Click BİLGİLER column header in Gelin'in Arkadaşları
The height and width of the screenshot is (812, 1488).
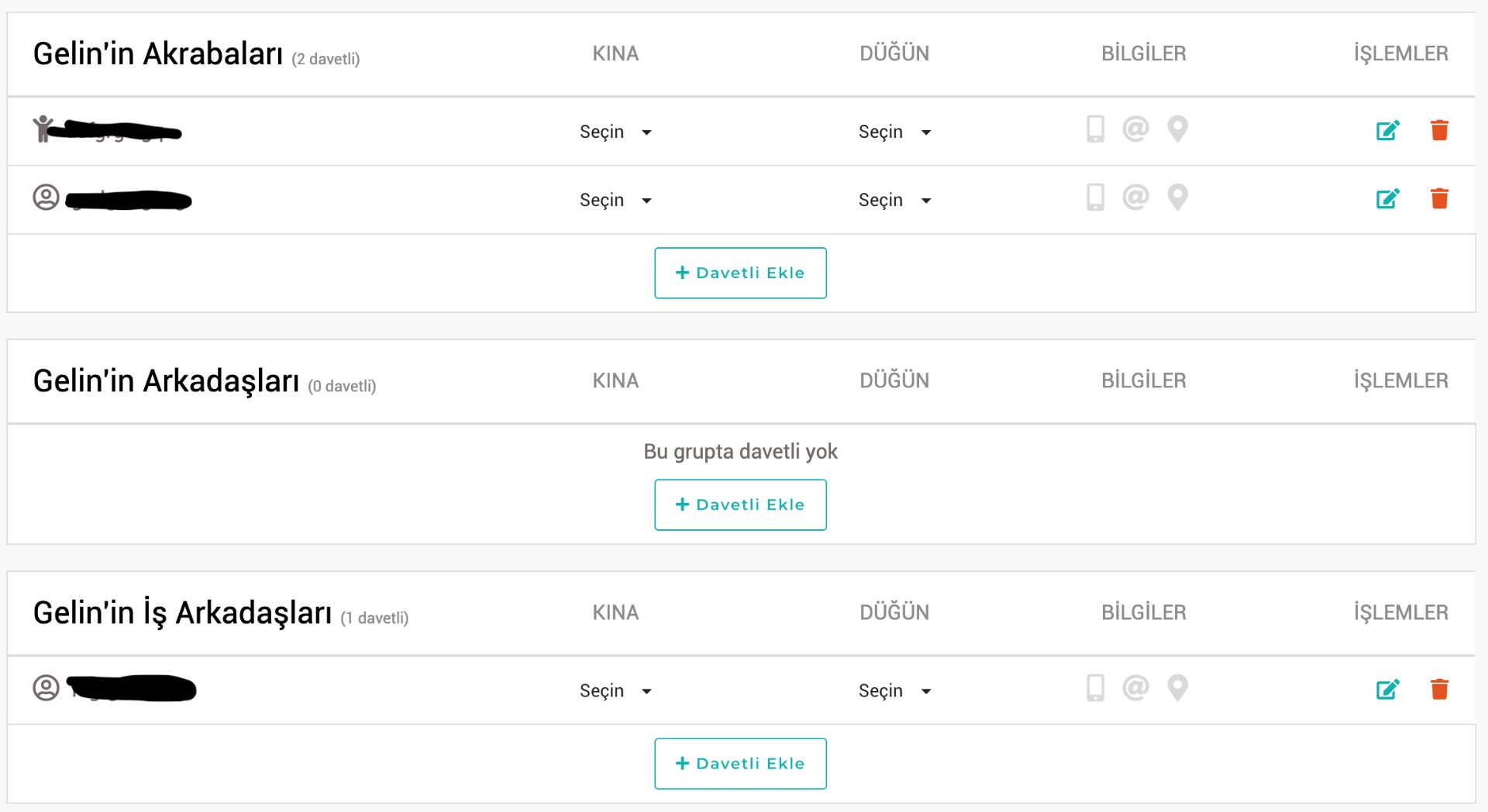pyautogui.click(x=1144, y=380)
